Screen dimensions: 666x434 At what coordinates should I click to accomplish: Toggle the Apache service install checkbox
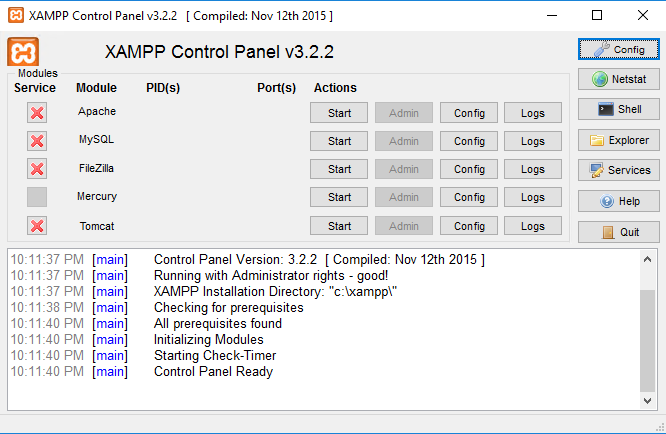(x=37, y=113)
